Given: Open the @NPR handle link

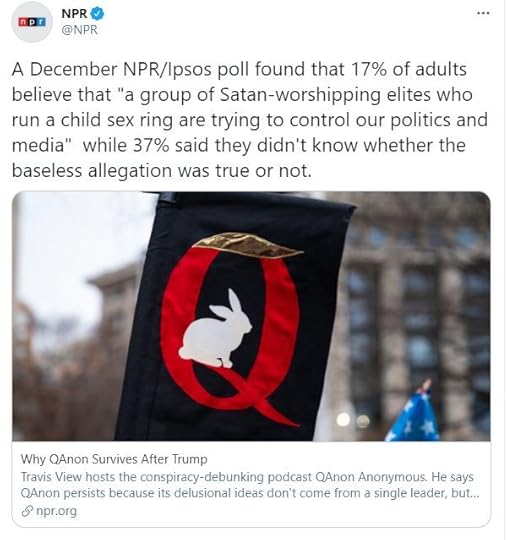Looking at the screenshot, I should pyautogui.click(x=80, y=30).
